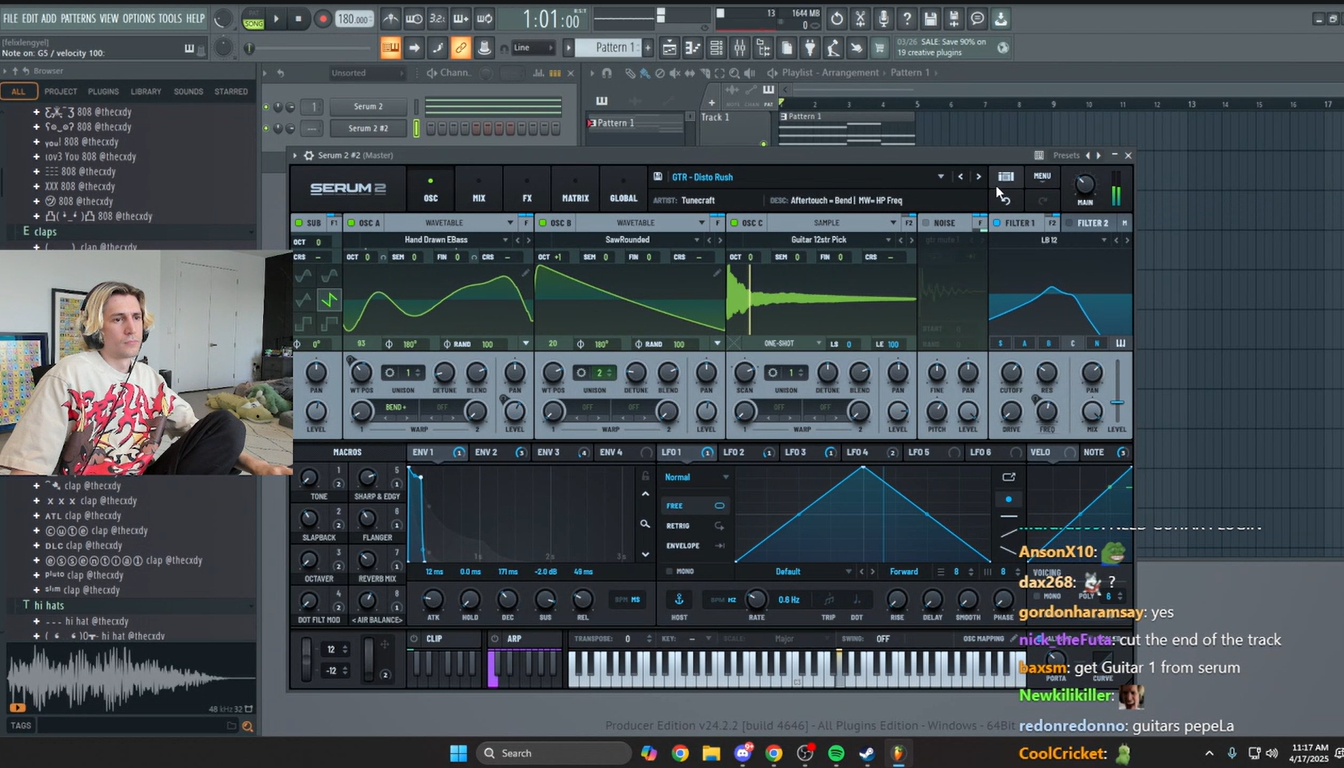Open the Serum MENU button
Screen dimensions: 1344x768
(x=1042, y=176)
